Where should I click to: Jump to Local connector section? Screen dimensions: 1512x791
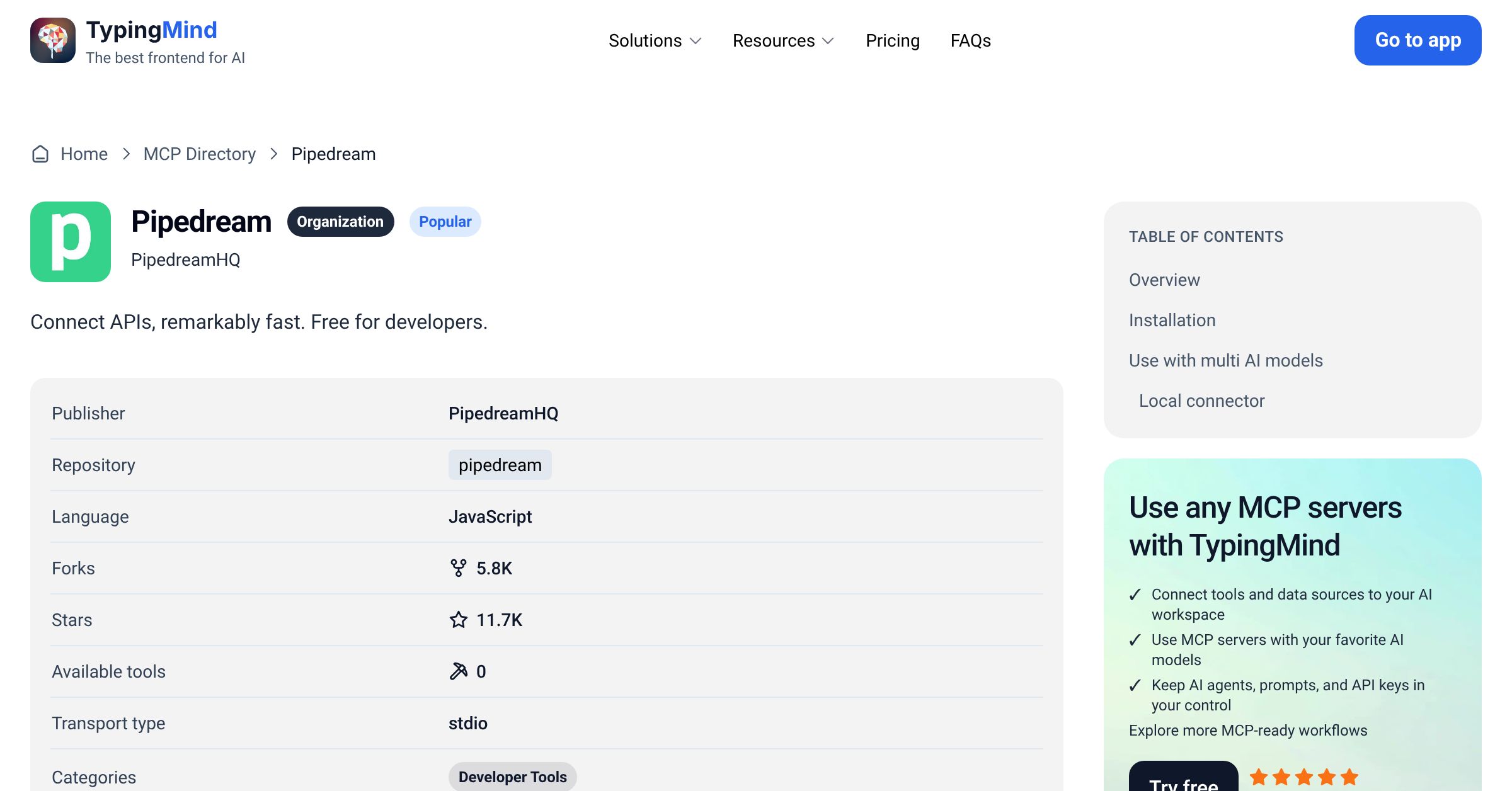pyautogui.click(x=1202, y=401)
